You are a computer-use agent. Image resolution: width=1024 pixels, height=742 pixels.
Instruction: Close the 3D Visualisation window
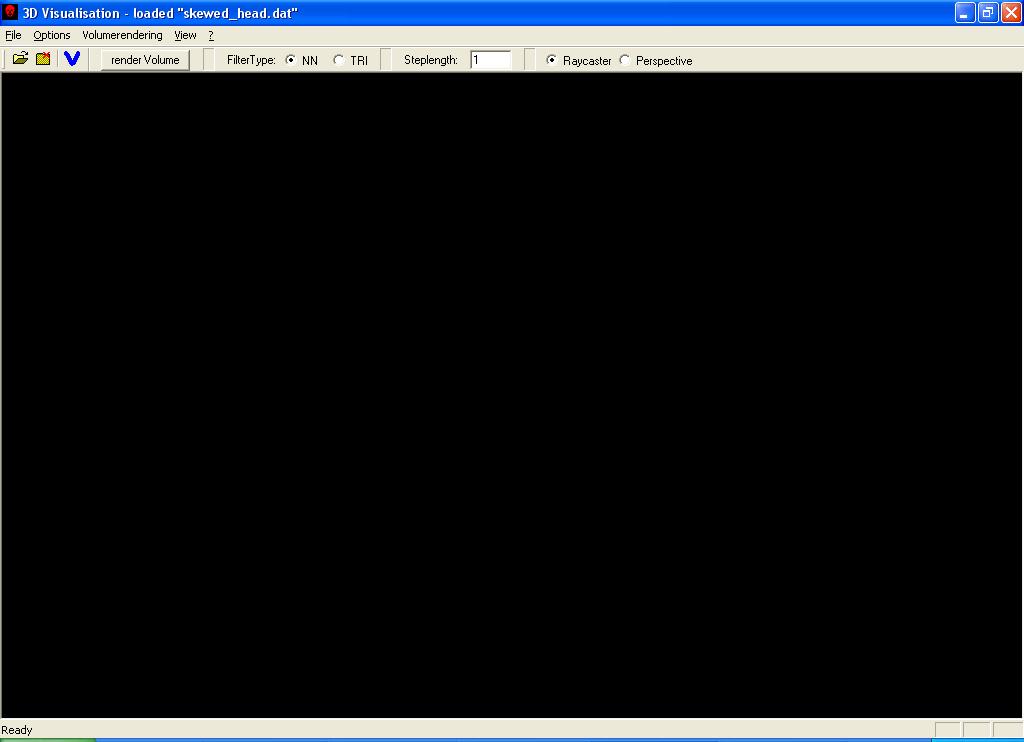click(x=1010, y=13)
